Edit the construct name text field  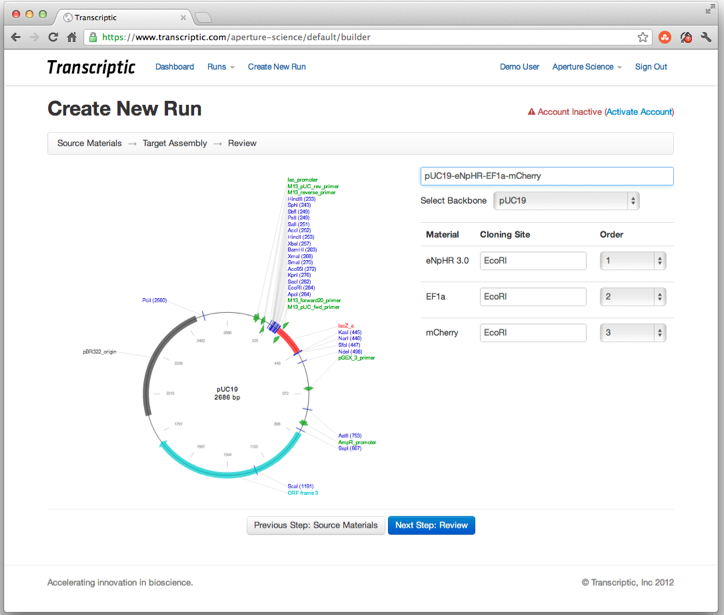point(546,176)
